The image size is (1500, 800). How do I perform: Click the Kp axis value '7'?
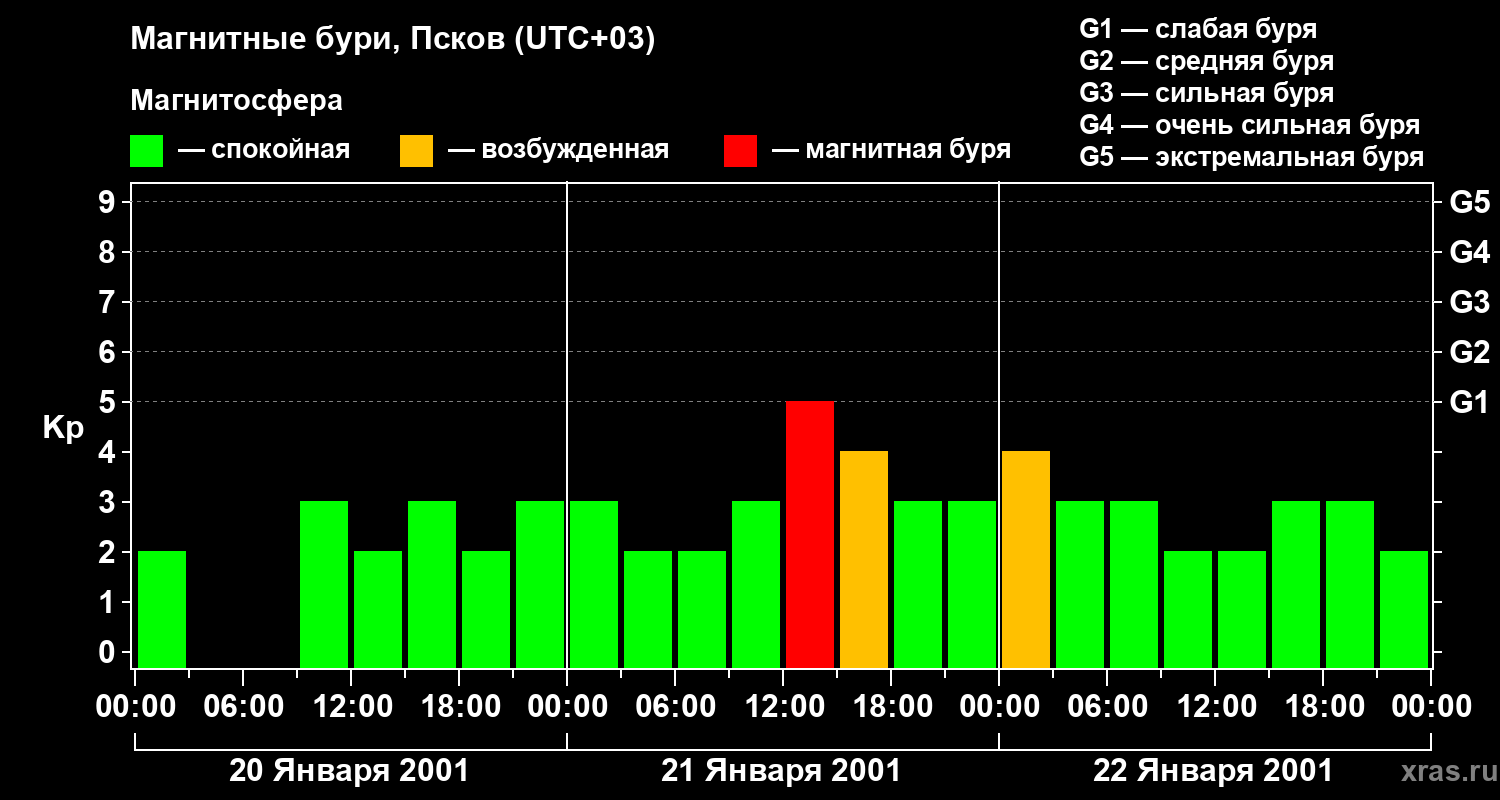tap(109, 302)
